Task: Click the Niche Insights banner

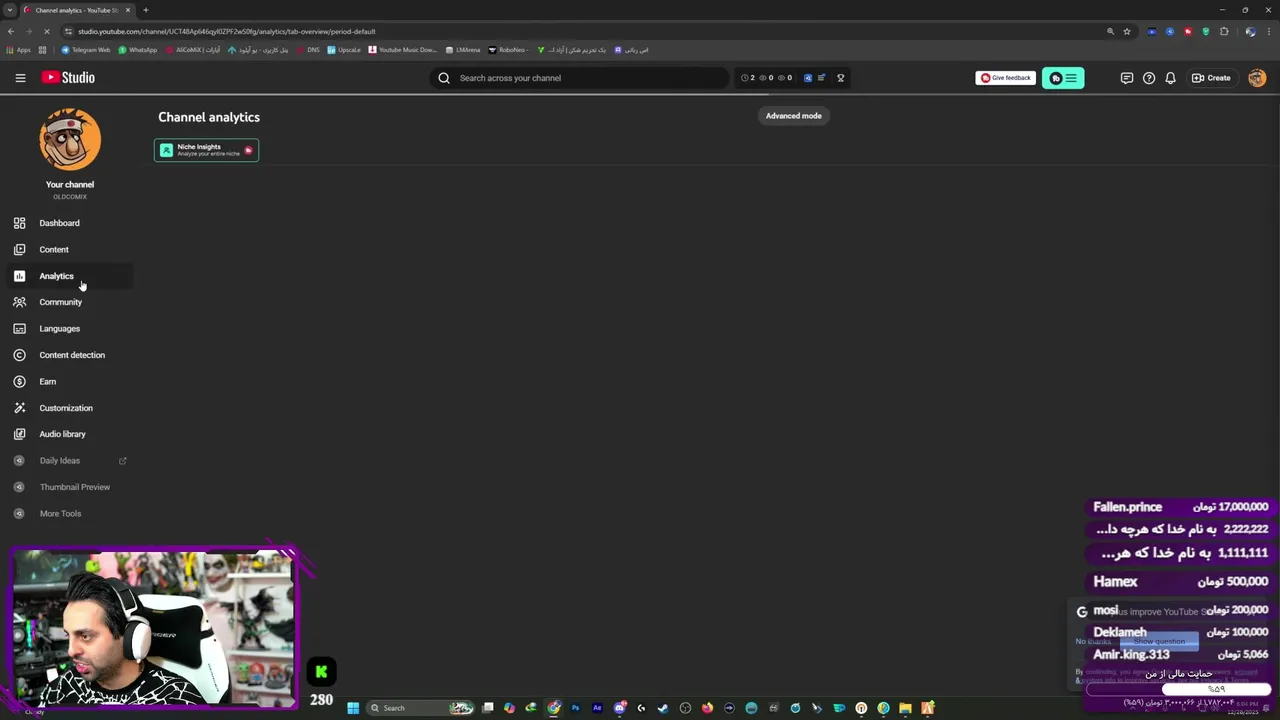Action: point(206,150)
